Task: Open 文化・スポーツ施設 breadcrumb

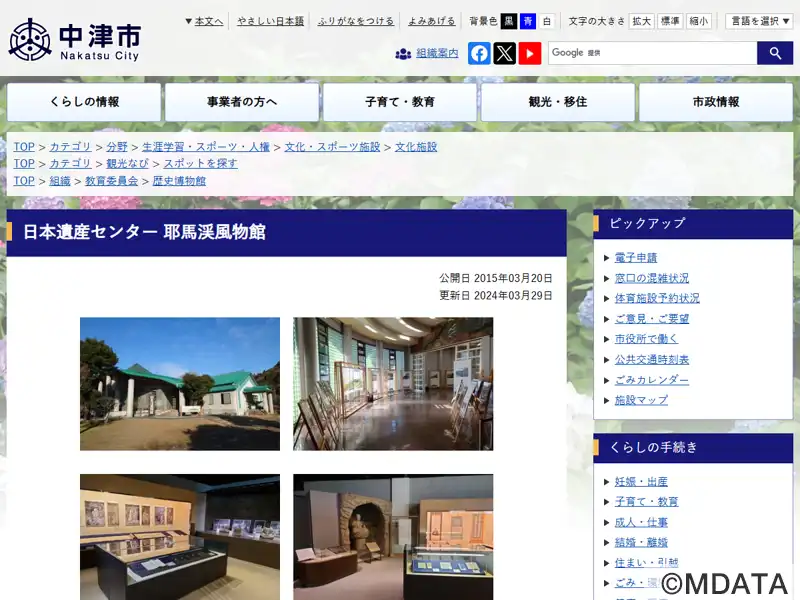Action: click(332, 147)
